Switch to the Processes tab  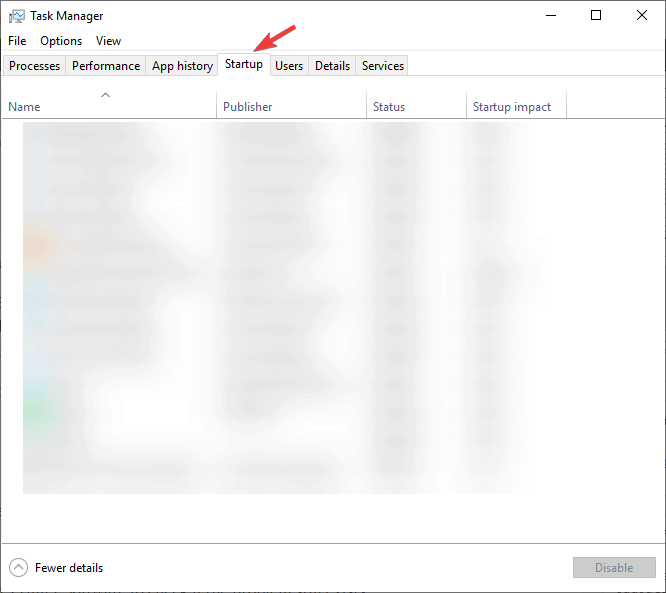34,66
